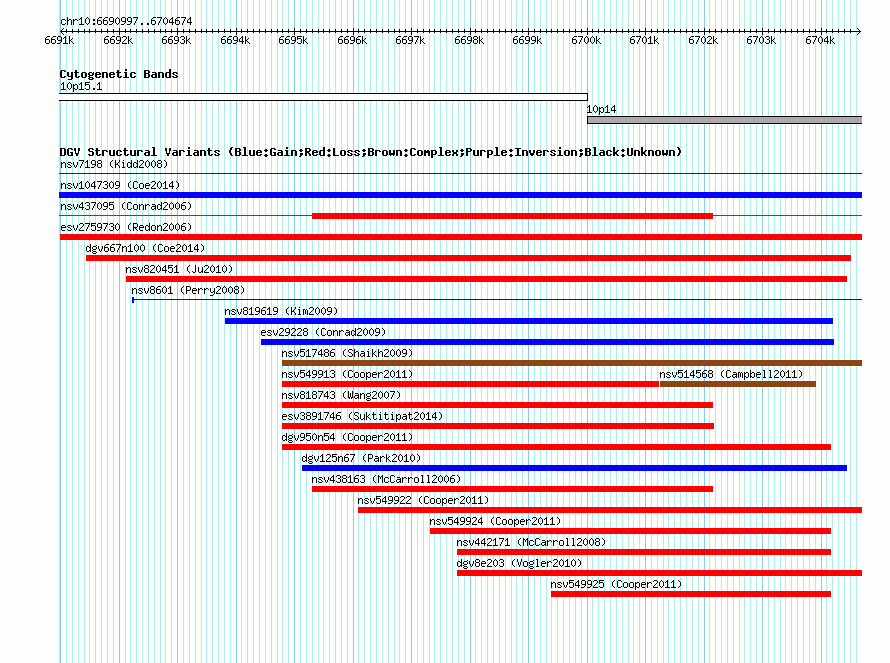This screenshot has height=663, width=890.
Task: Open nsv820451 (Ju2010) variant label
Action: [x=179, y=270]
